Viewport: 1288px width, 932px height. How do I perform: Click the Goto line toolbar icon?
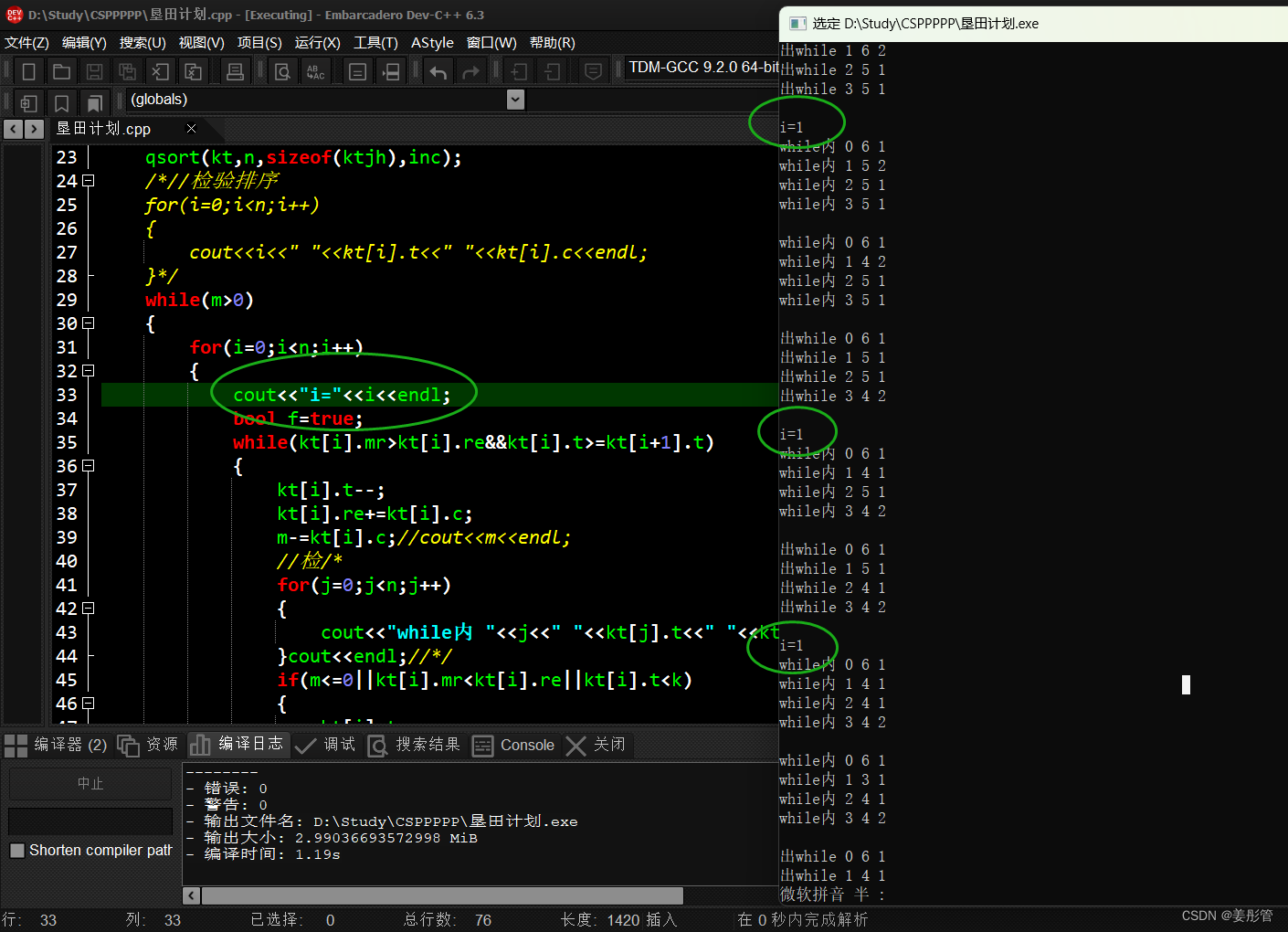click(357, 71)
